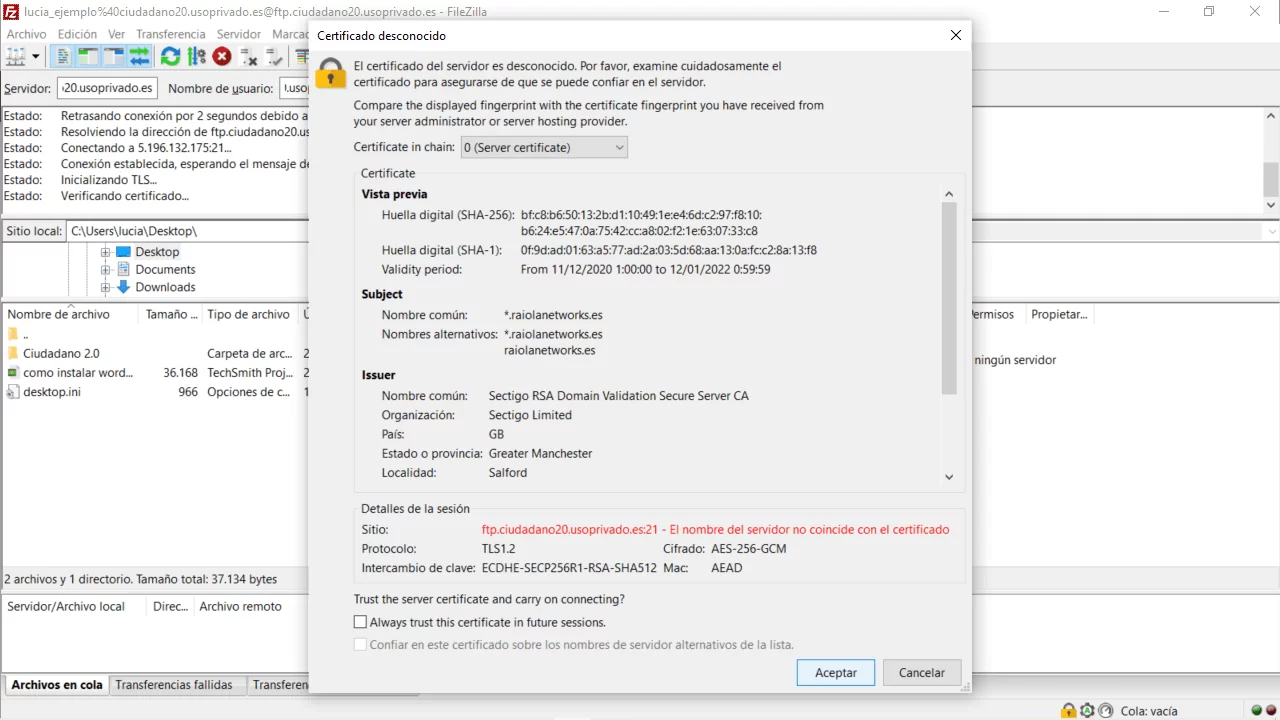Click the red Cancel operation icon
The image size is (1280, 720).
[x=222, y=56]
